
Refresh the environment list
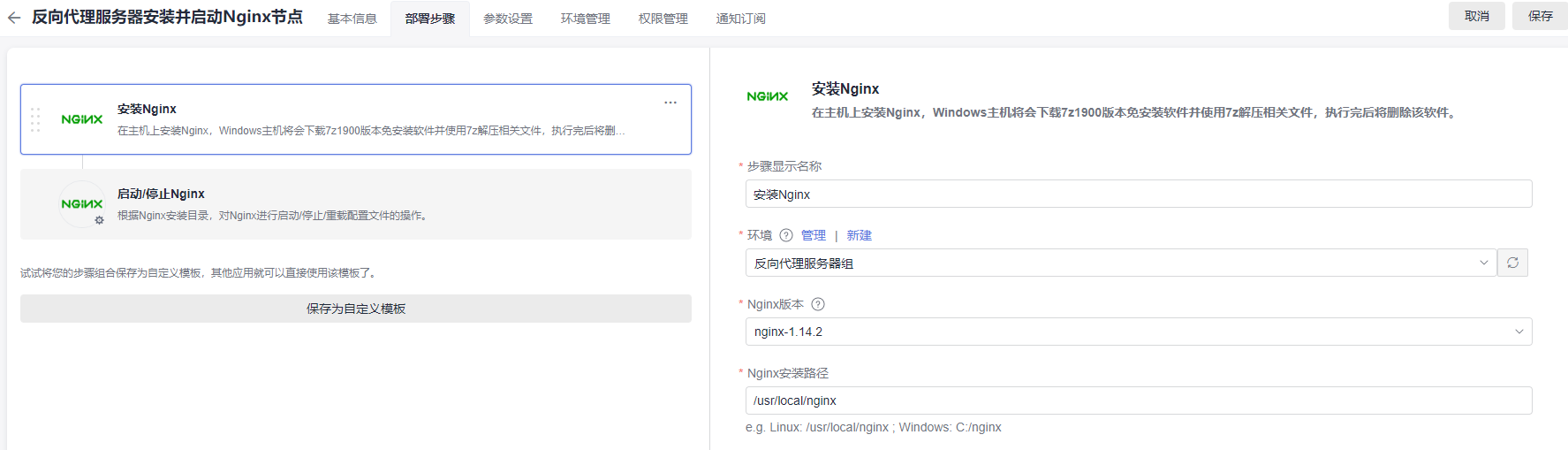click(x=1512, y=263)
